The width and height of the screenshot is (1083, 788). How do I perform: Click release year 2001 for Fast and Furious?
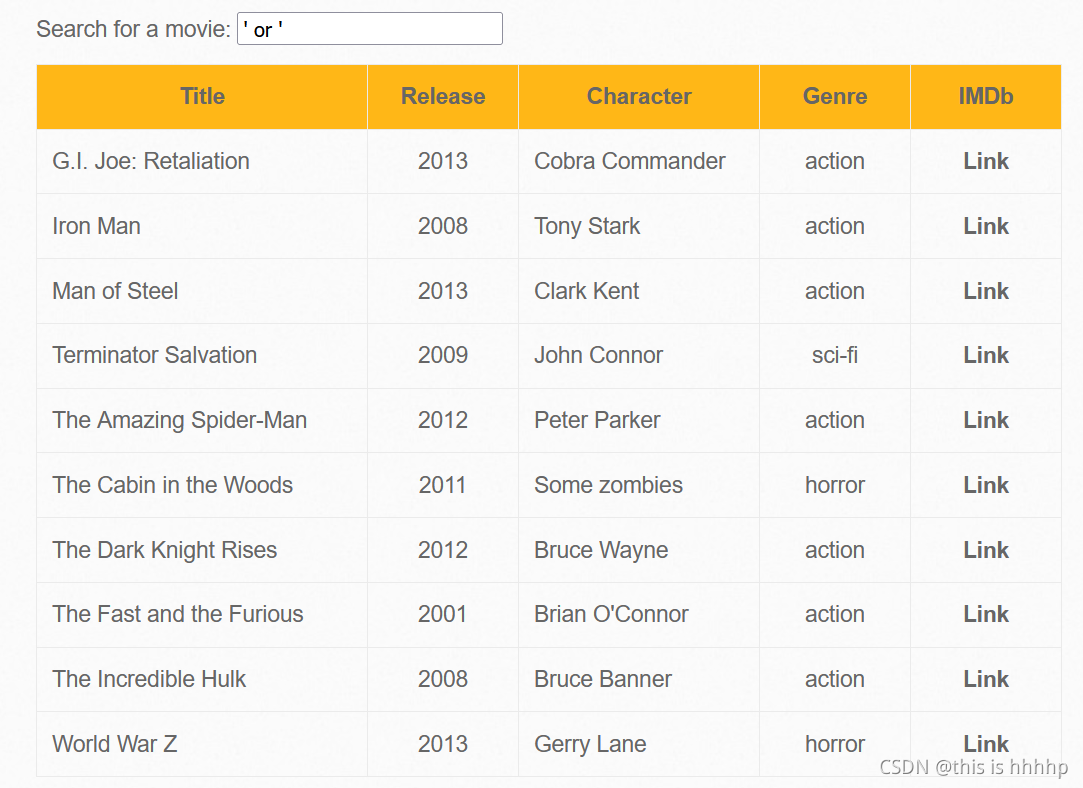tap(443, 614)
